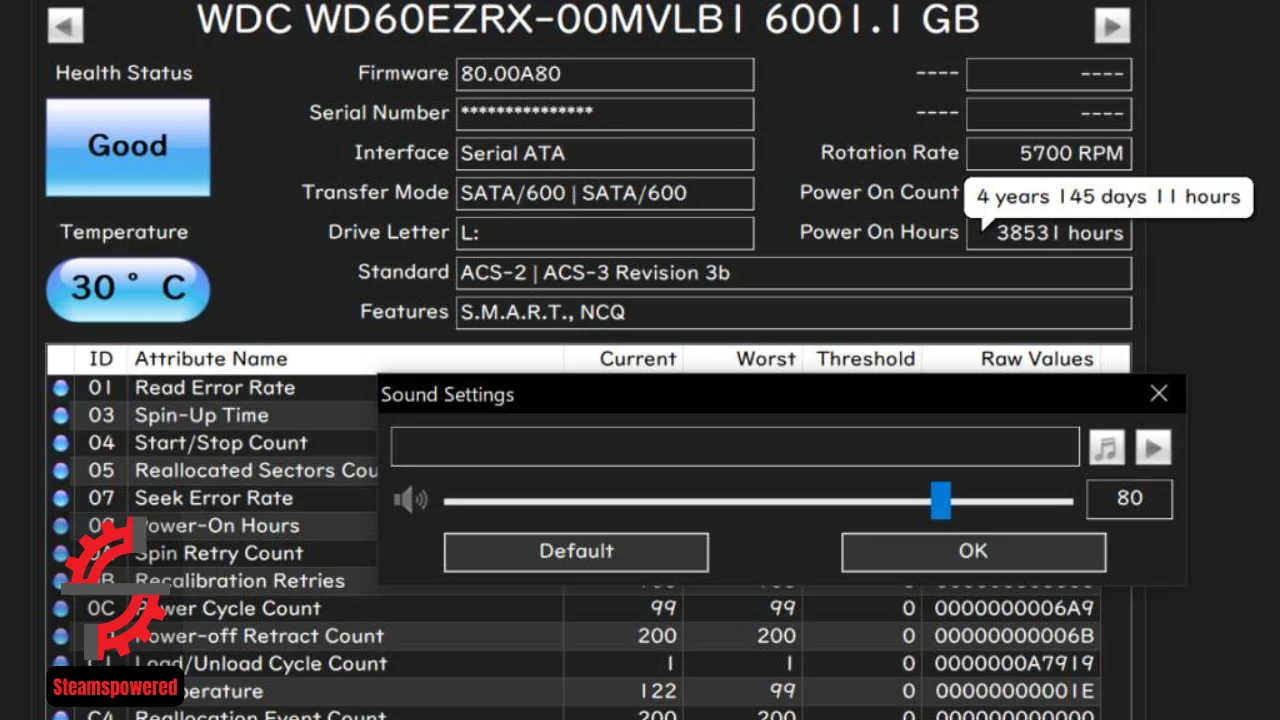Viewport: 1280px width, 720px height.
Task: Select the Start/Stop Count row
Action: tap(212, 443)
